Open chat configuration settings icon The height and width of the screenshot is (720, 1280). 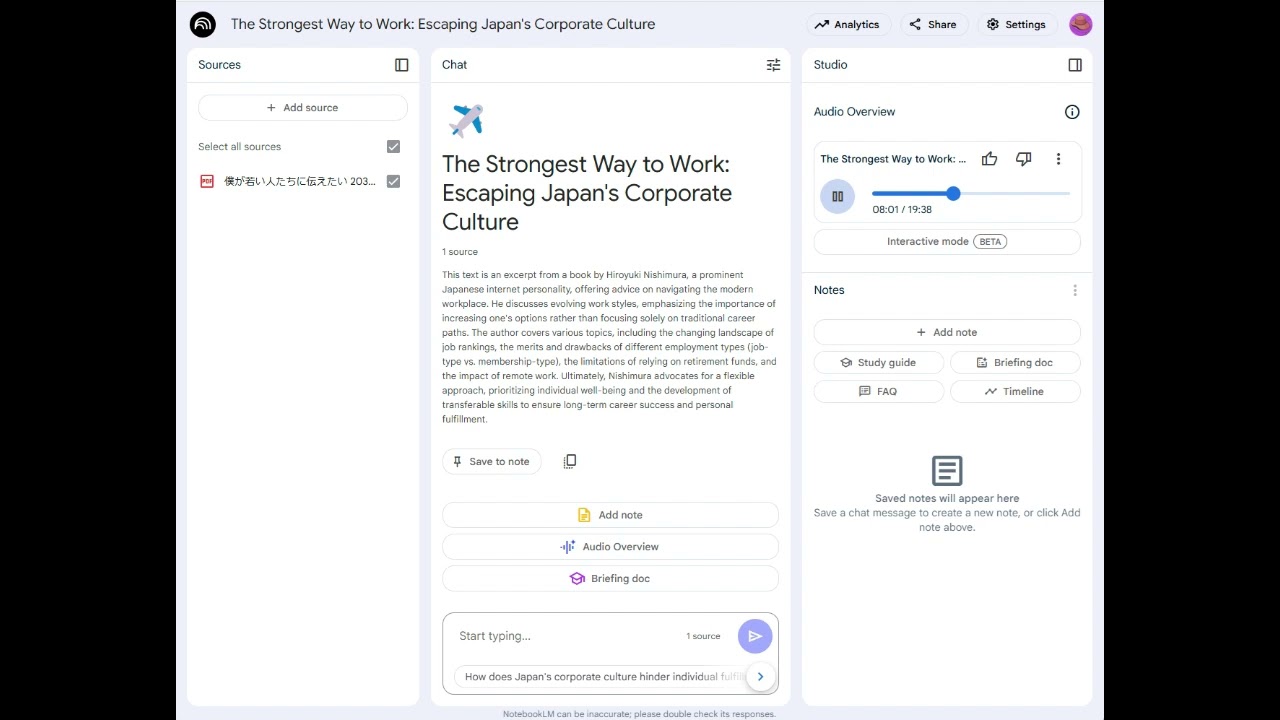773,65
